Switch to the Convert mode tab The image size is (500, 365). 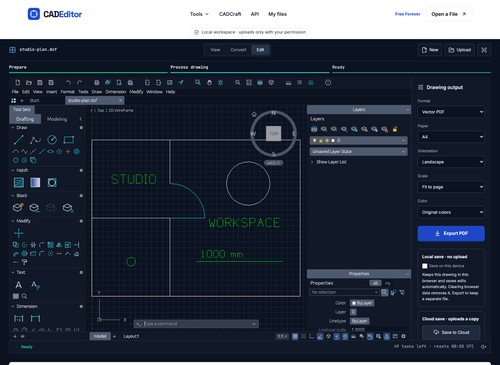pyautogui.click(x=238, y=50)
